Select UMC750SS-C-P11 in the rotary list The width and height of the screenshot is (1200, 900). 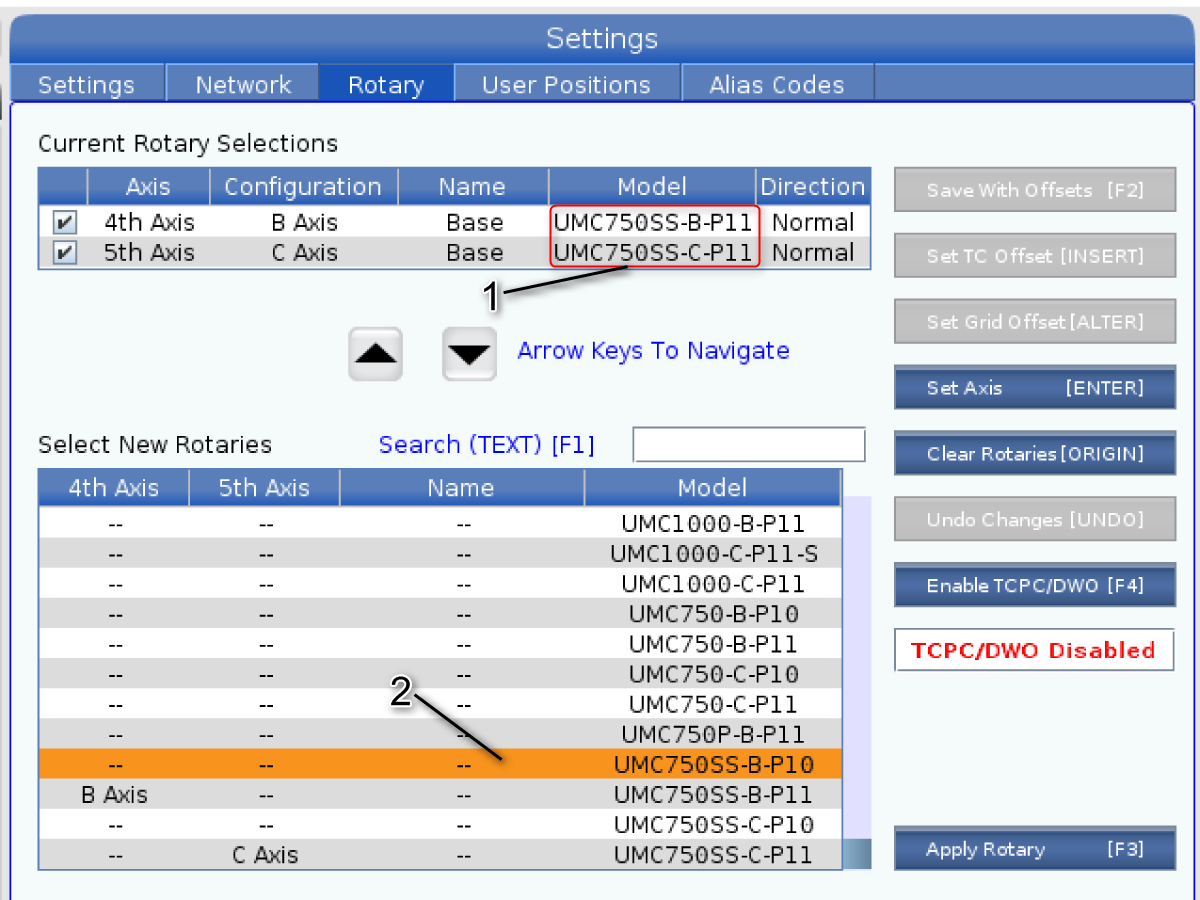pos(440,854)
